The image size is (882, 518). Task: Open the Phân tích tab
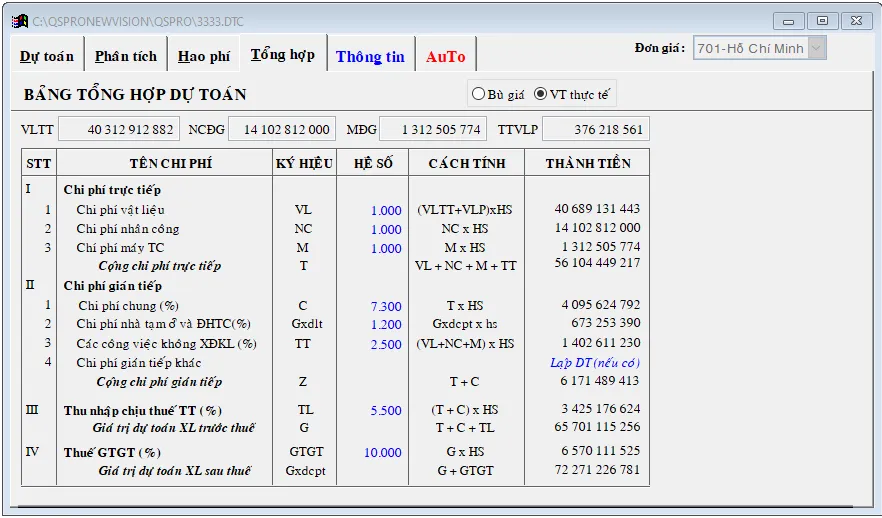coord(126,56)
